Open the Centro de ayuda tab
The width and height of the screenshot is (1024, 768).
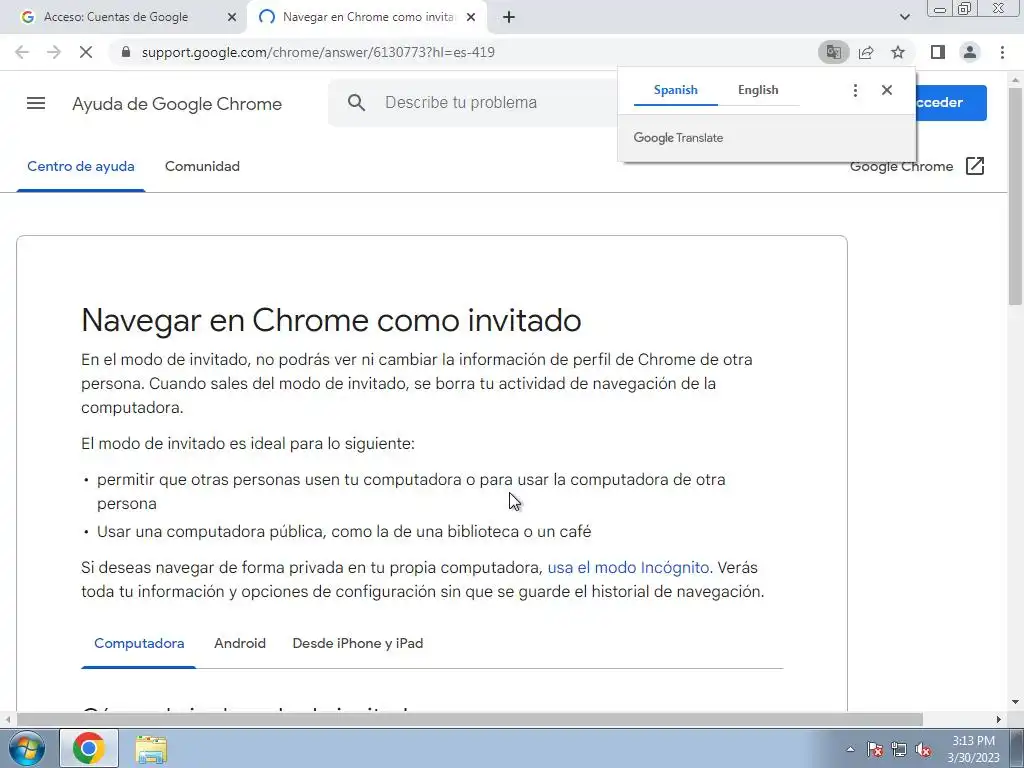(x=81, y=167)
